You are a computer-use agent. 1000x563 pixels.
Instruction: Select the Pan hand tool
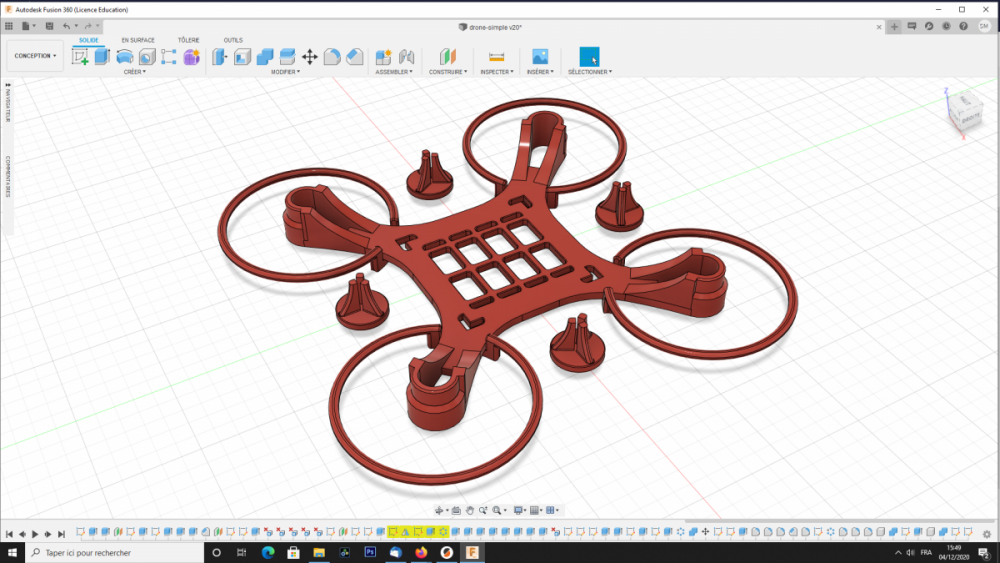470,510
